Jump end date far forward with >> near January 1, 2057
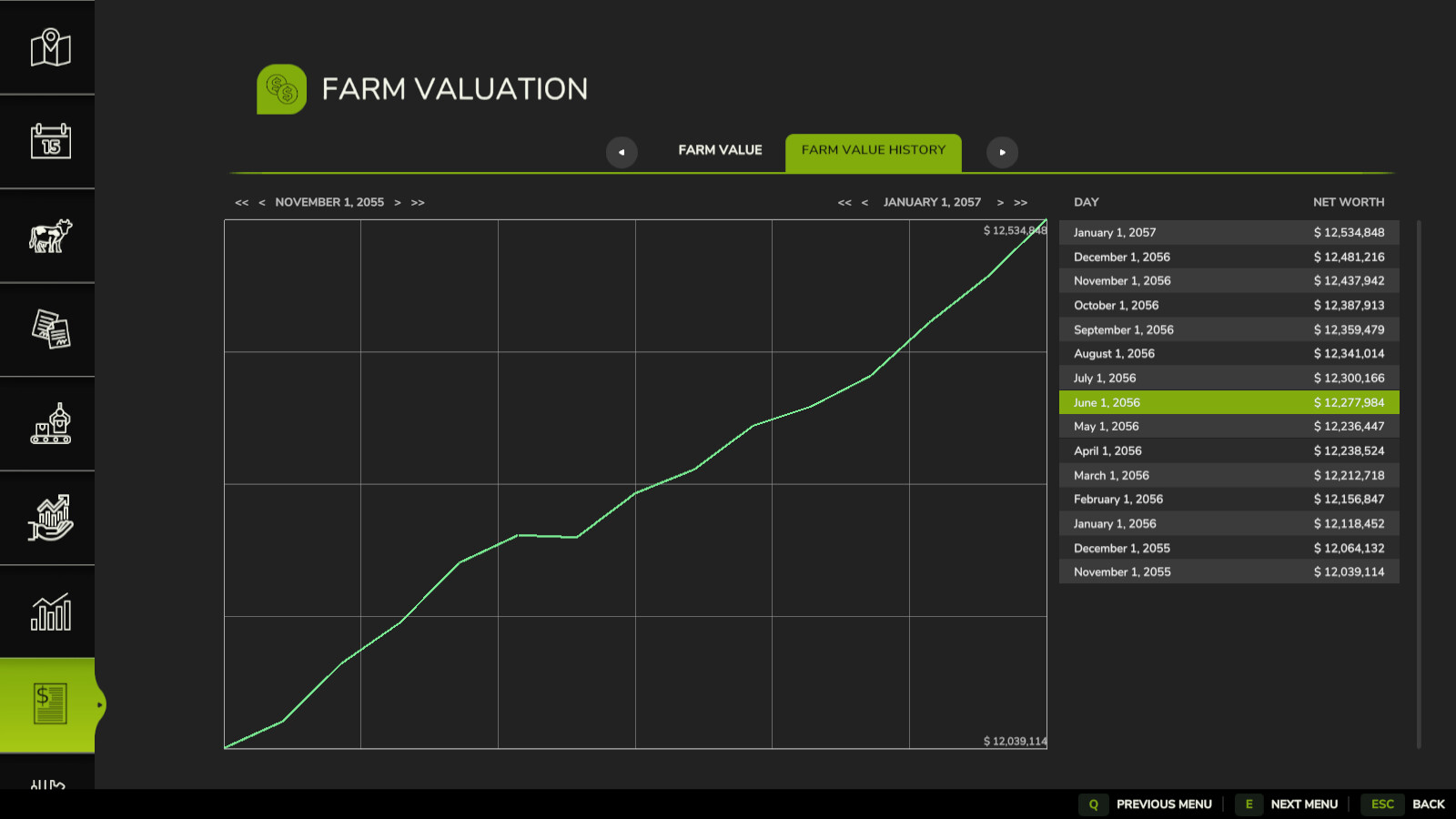This screenshot has width=1456, height=819. coord(1021,202)
